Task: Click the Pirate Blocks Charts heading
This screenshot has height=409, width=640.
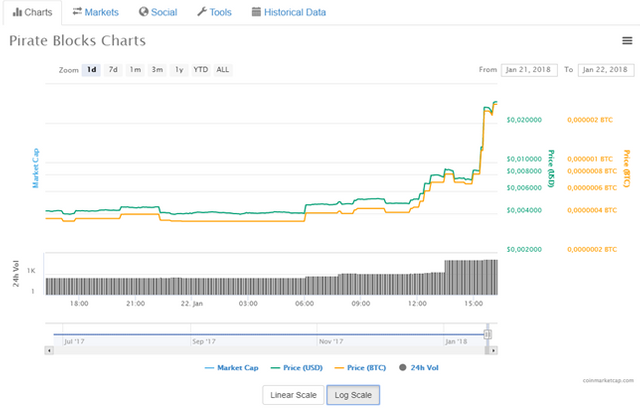Action: (x=78, y=41)
